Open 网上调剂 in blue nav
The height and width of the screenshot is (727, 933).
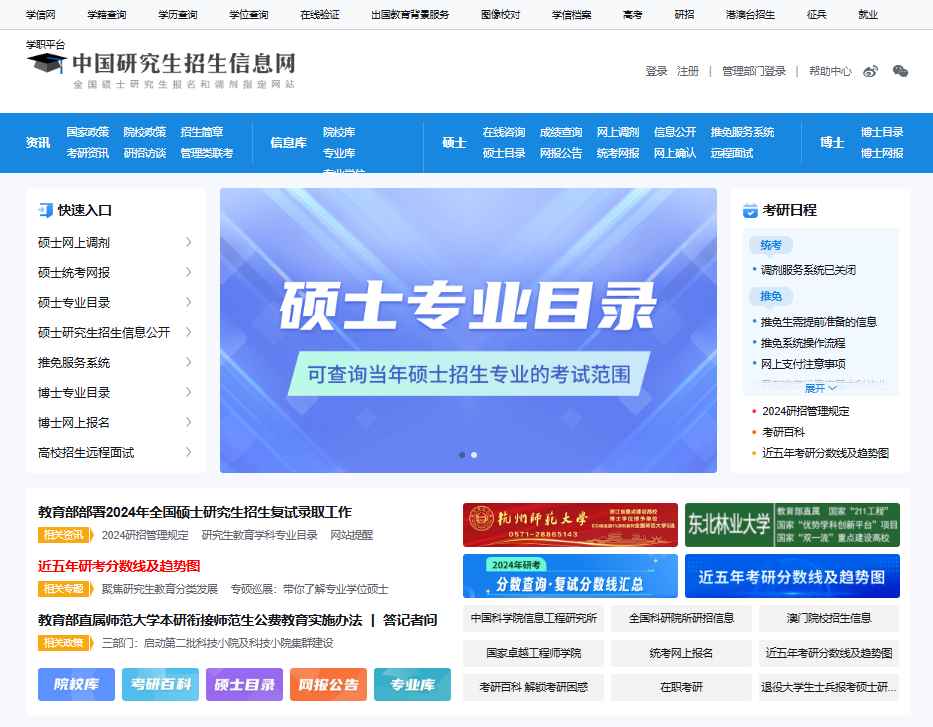point(618,132)
